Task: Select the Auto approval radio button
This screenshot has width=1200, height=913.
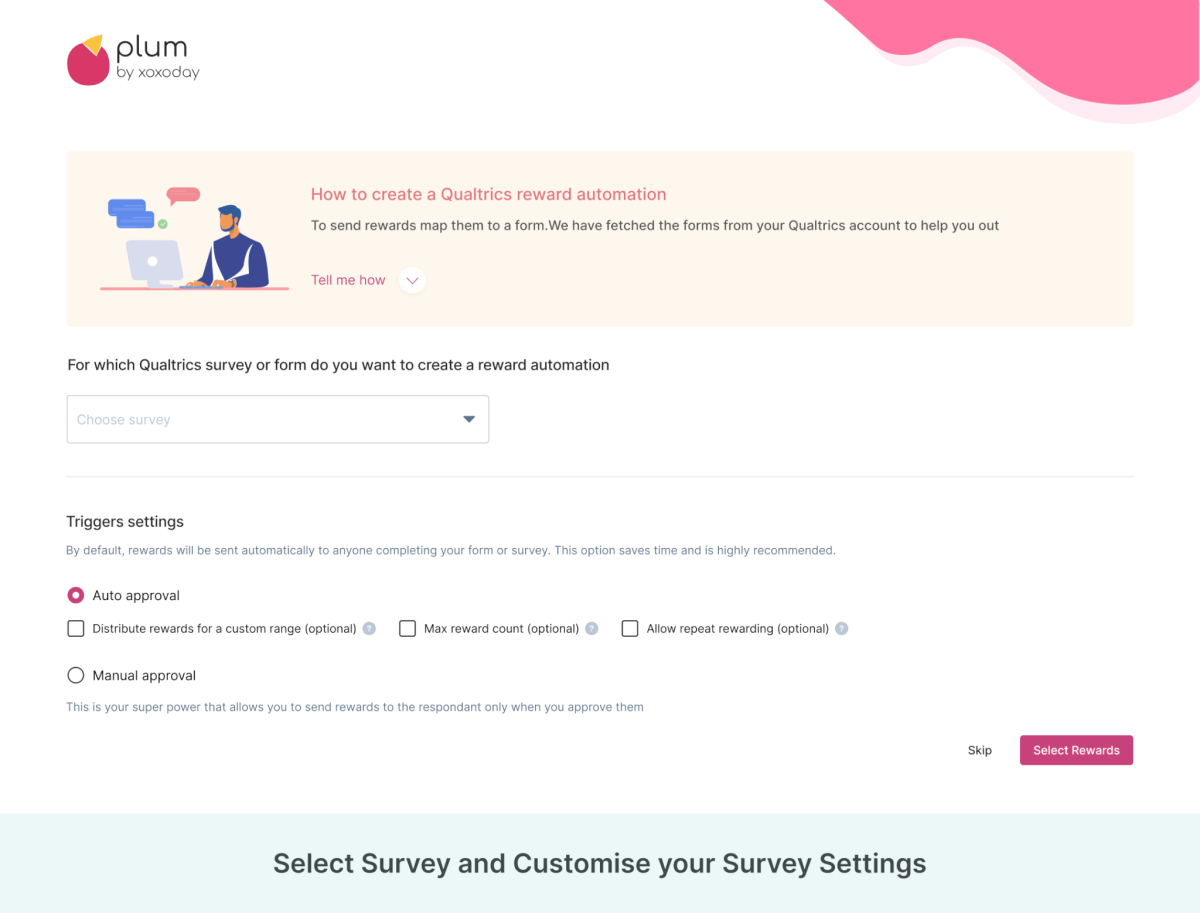Action: 75,595
